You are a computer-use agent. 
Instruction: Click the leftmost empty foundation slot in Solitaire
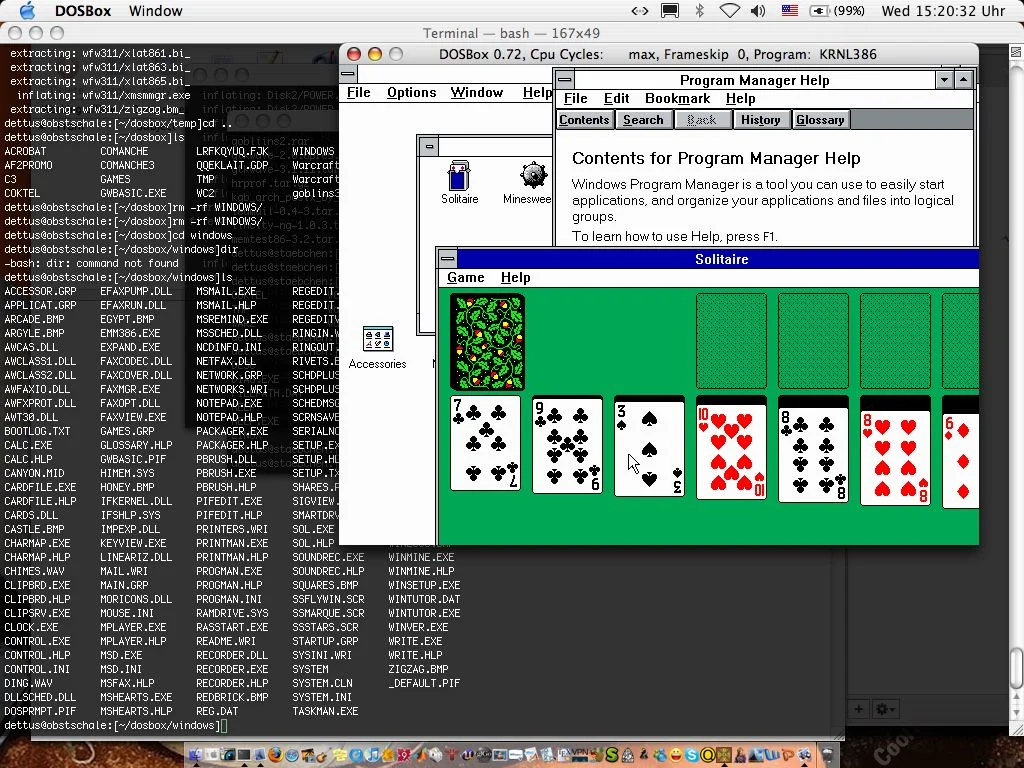pos(731,341)
